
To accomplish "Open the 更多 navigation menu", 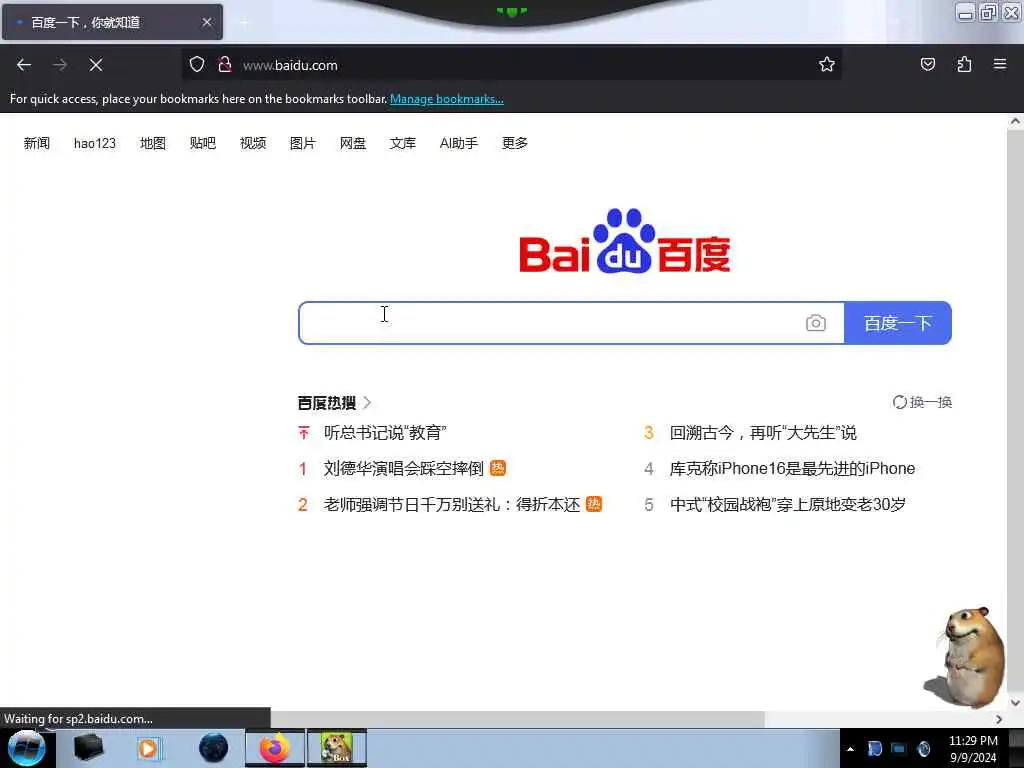I will point(515,143).
